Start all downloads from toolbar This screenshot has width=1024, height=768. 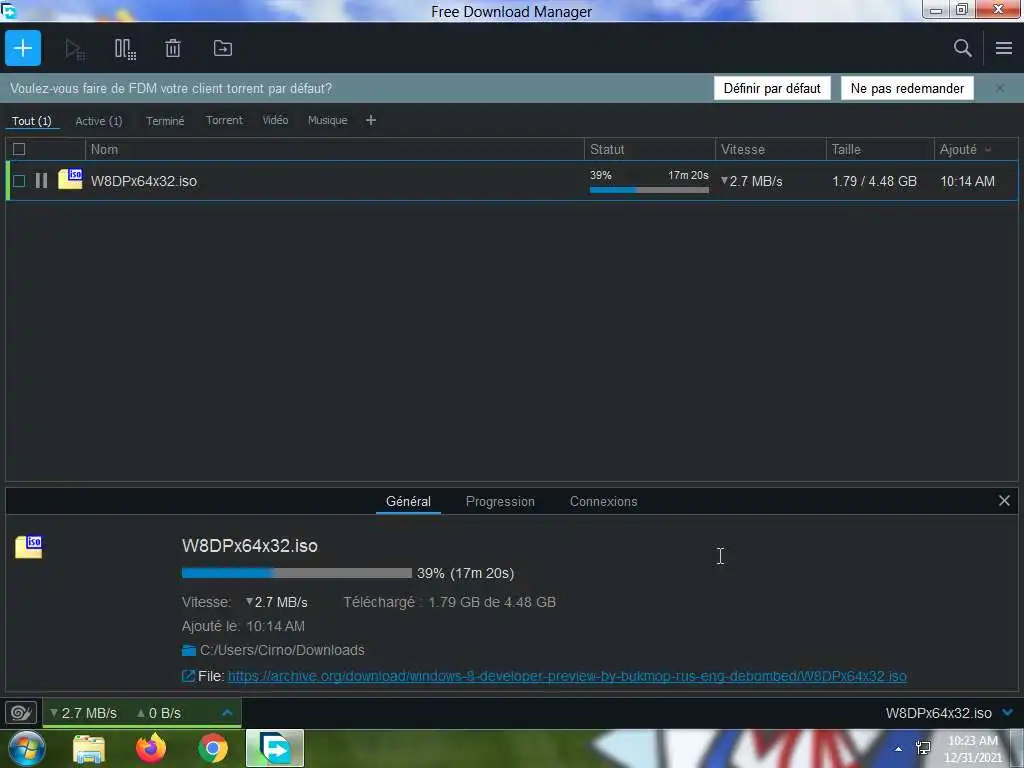(x=74, y=49)
